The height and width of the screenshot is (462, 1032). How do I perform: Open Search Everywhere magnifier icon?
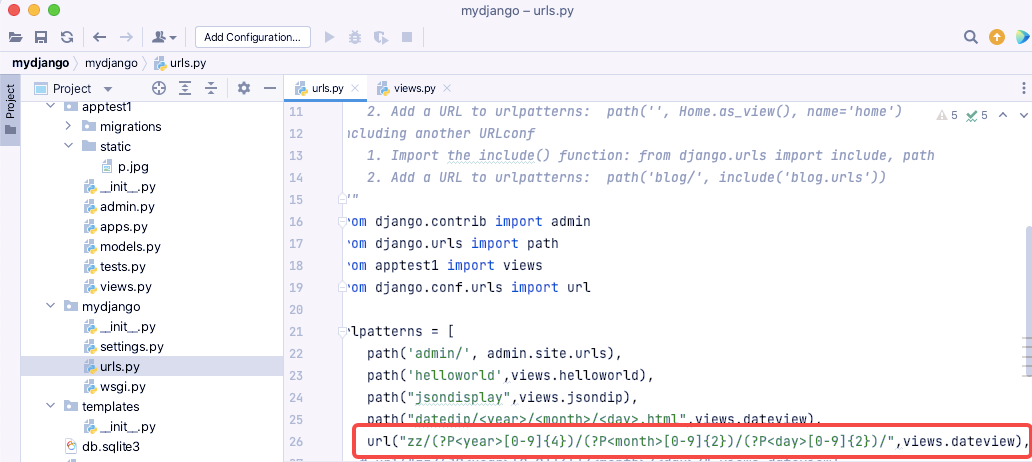click(971, 38)
